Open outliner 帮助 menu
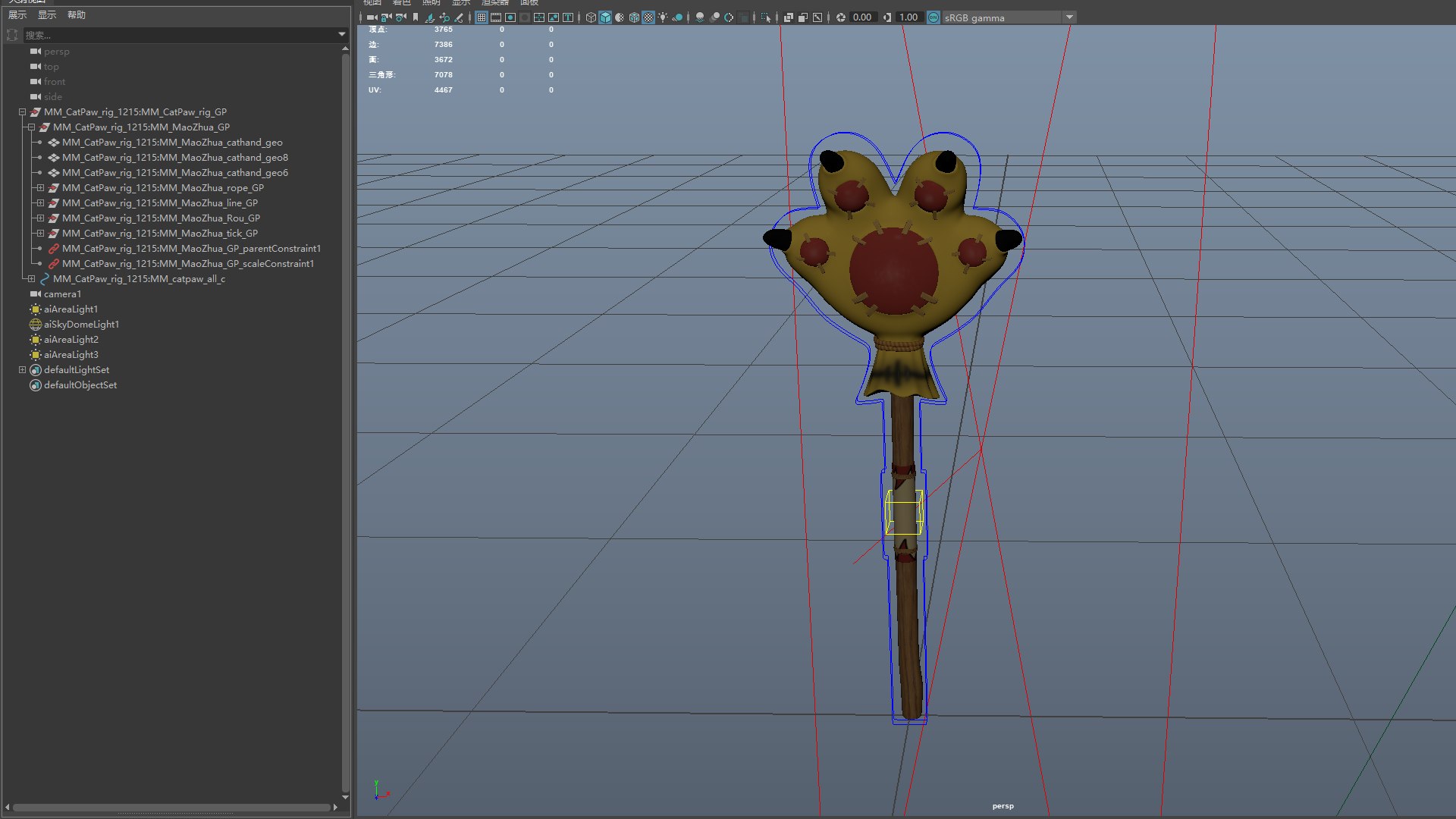Screen dimensions: 1456x819 pos(77,15)
